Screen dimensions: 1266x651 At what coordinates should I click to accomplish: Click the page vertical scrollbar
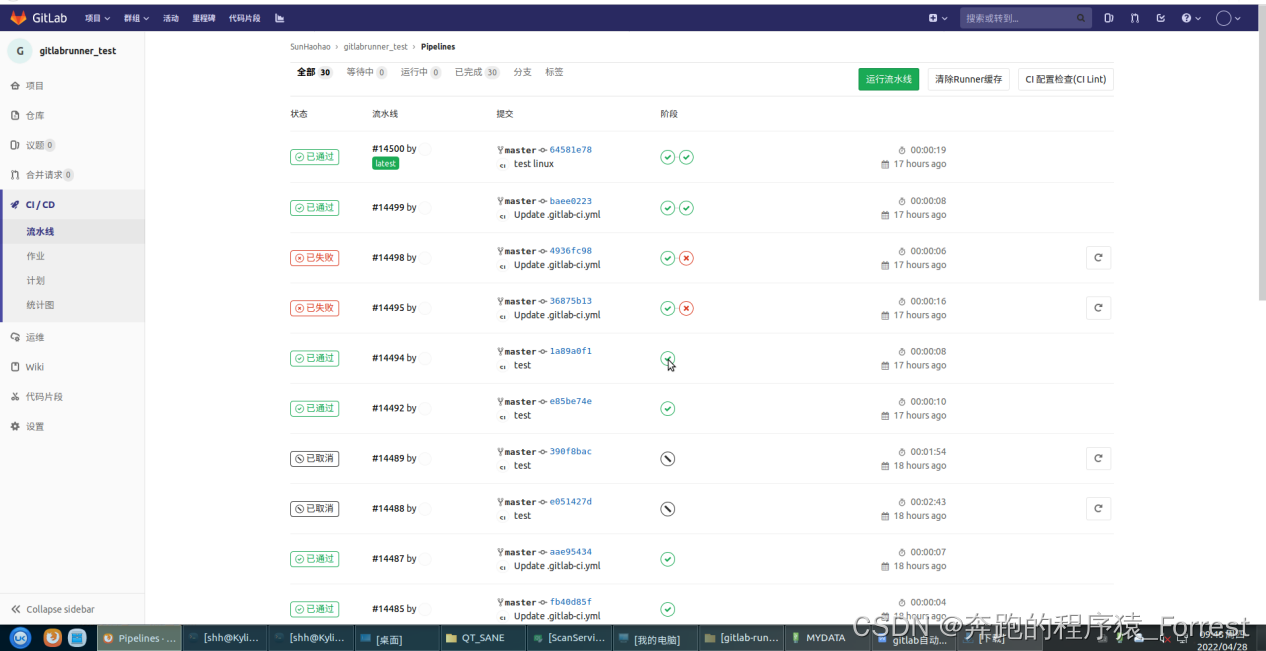coord(1261,165)
